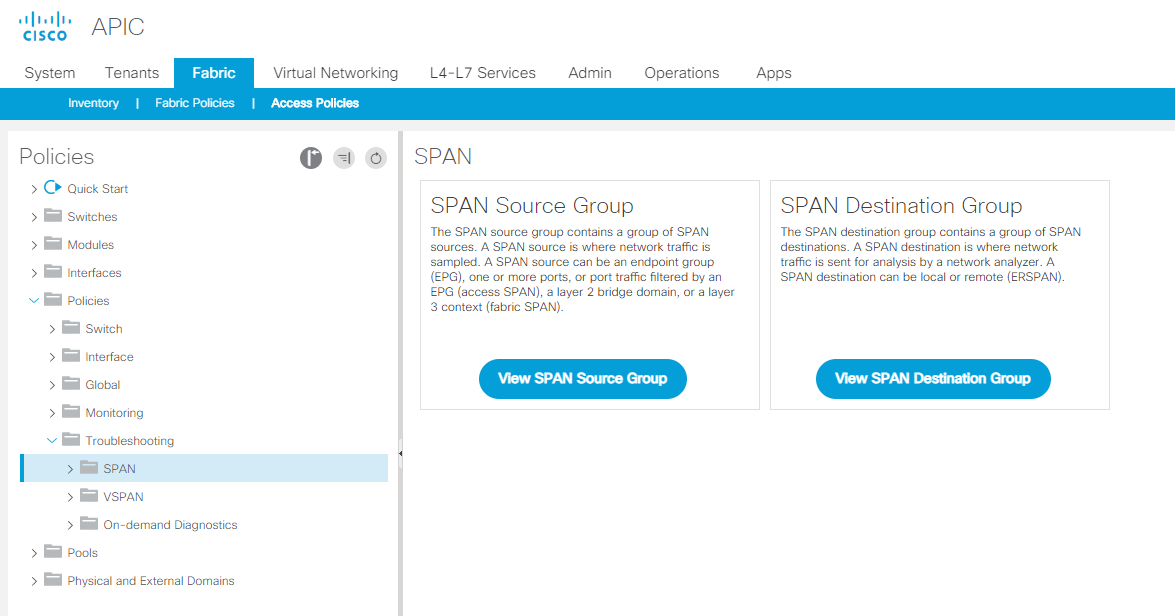Click the Switch folder icon

click(70, 327)
